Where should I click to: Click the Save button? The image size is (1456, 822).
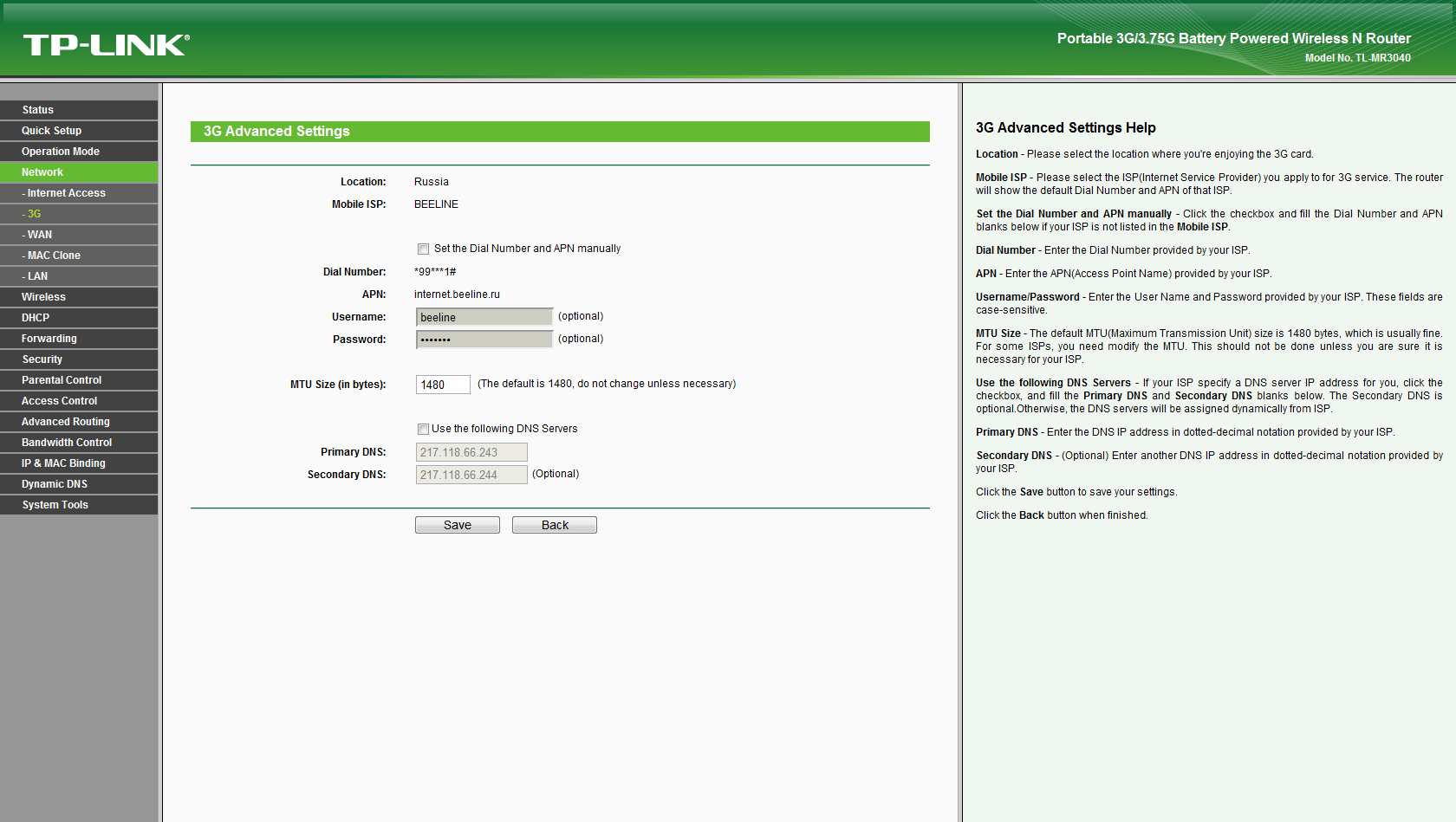tap(458, 525)
